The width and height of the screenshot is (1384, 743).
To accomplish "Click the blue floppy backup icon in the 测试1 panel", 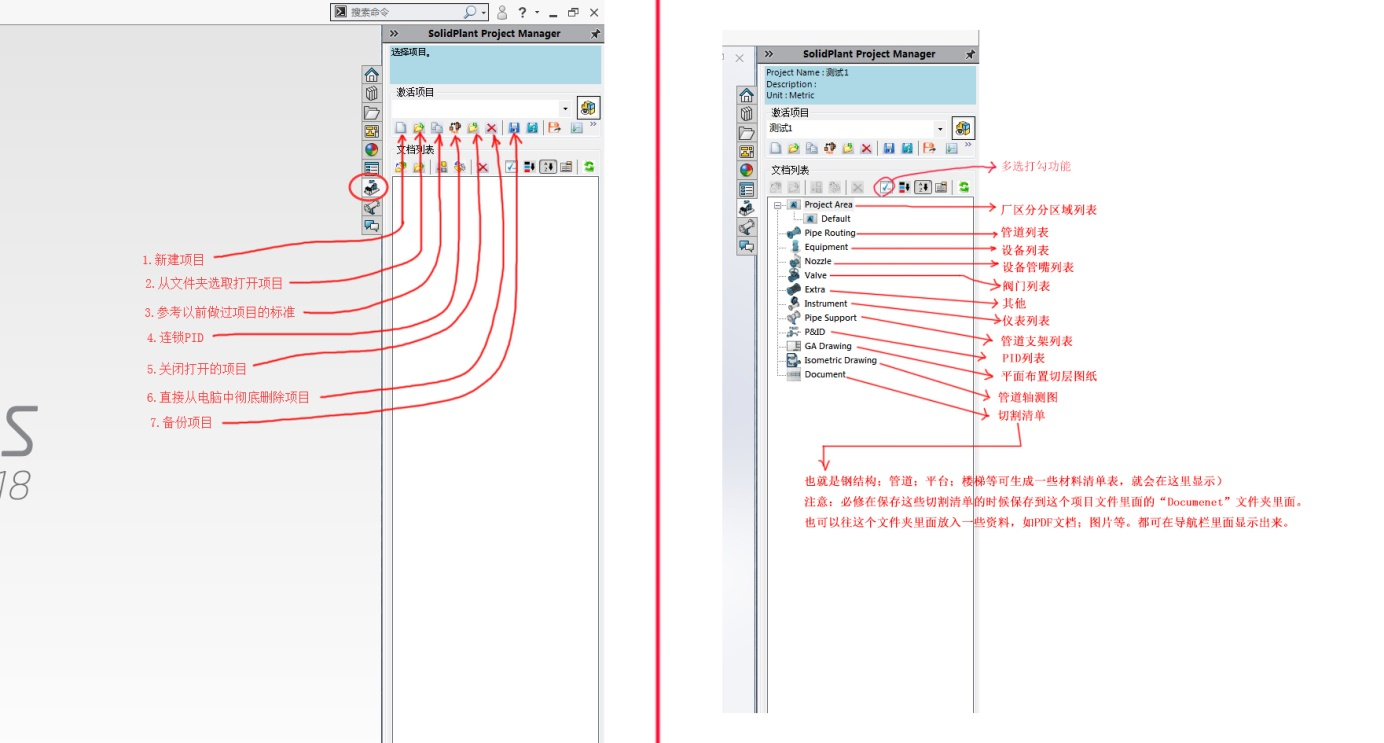I will [x=888, y=148].
